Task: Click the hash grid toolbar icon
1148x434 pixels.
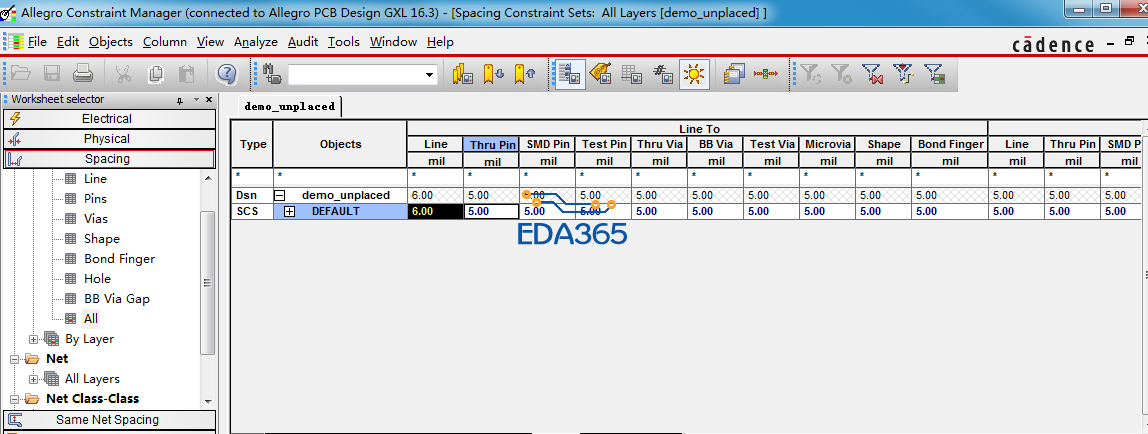Action: click(663, 74)
